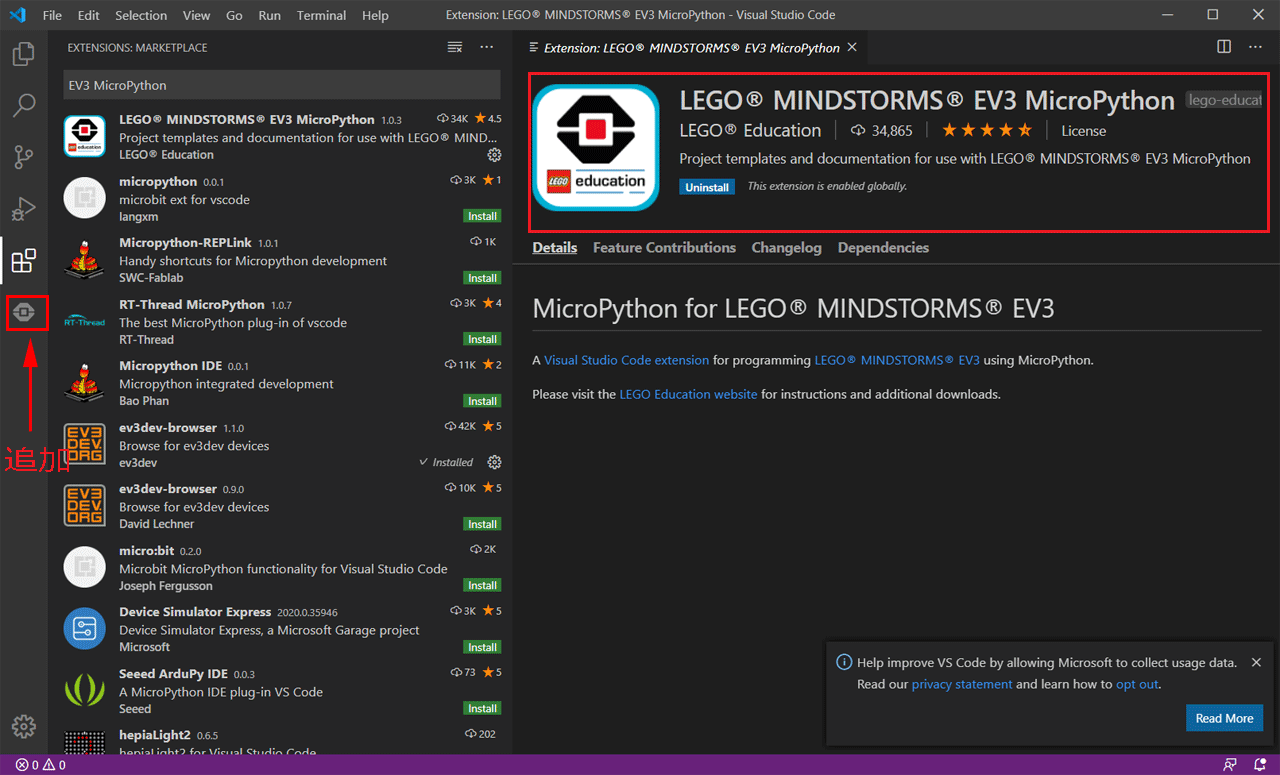Image resolution: width=1280 pixels, height=775 pixels.
Task: Uninstall the LEGO MINDSTORMS EV3 MicroPython extension
Action: tap(707, 187)
